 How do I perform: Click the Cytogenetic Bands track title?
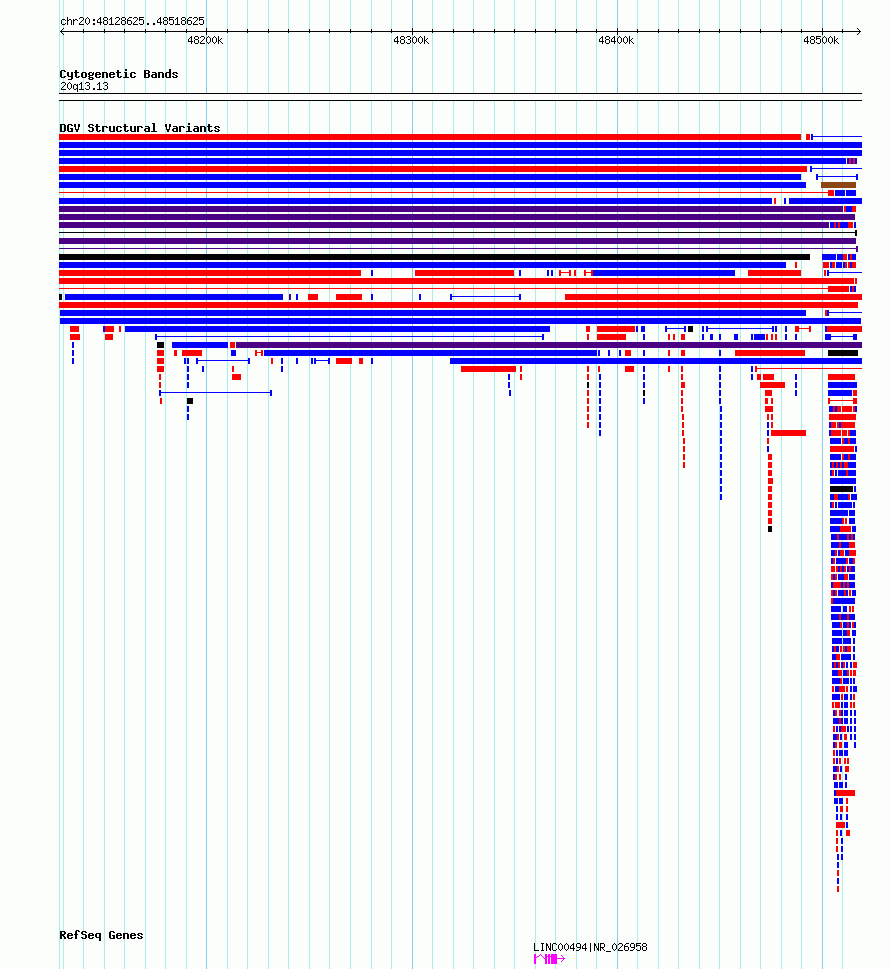[x=119, y=74]
